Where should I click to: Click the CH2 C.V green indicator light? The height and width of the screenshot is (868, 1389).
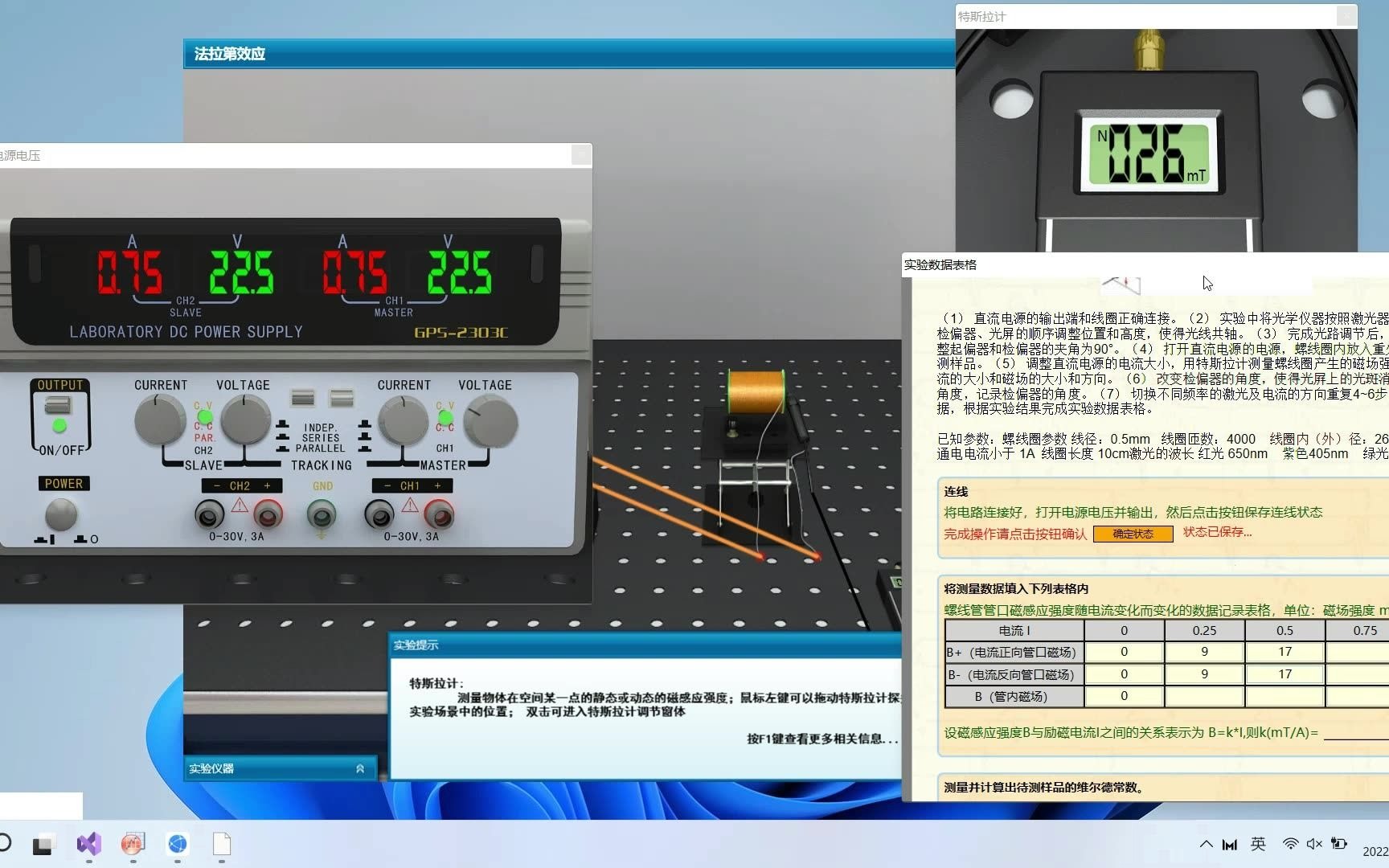[204, 417]
